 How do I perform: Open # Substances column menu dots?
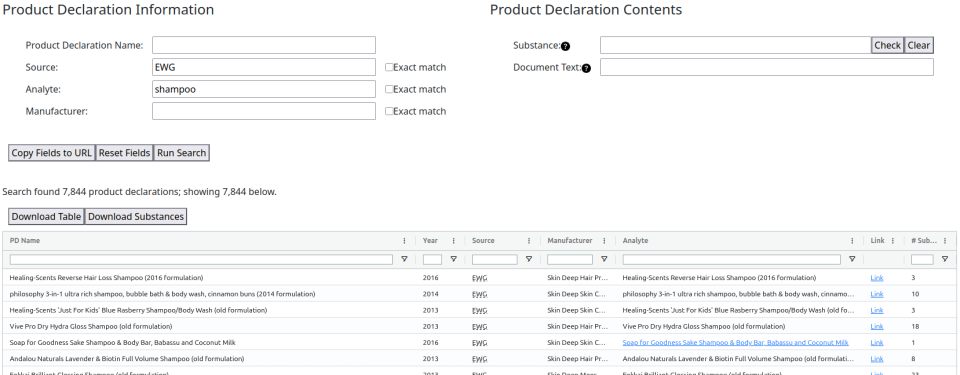[x=945, y=241]
